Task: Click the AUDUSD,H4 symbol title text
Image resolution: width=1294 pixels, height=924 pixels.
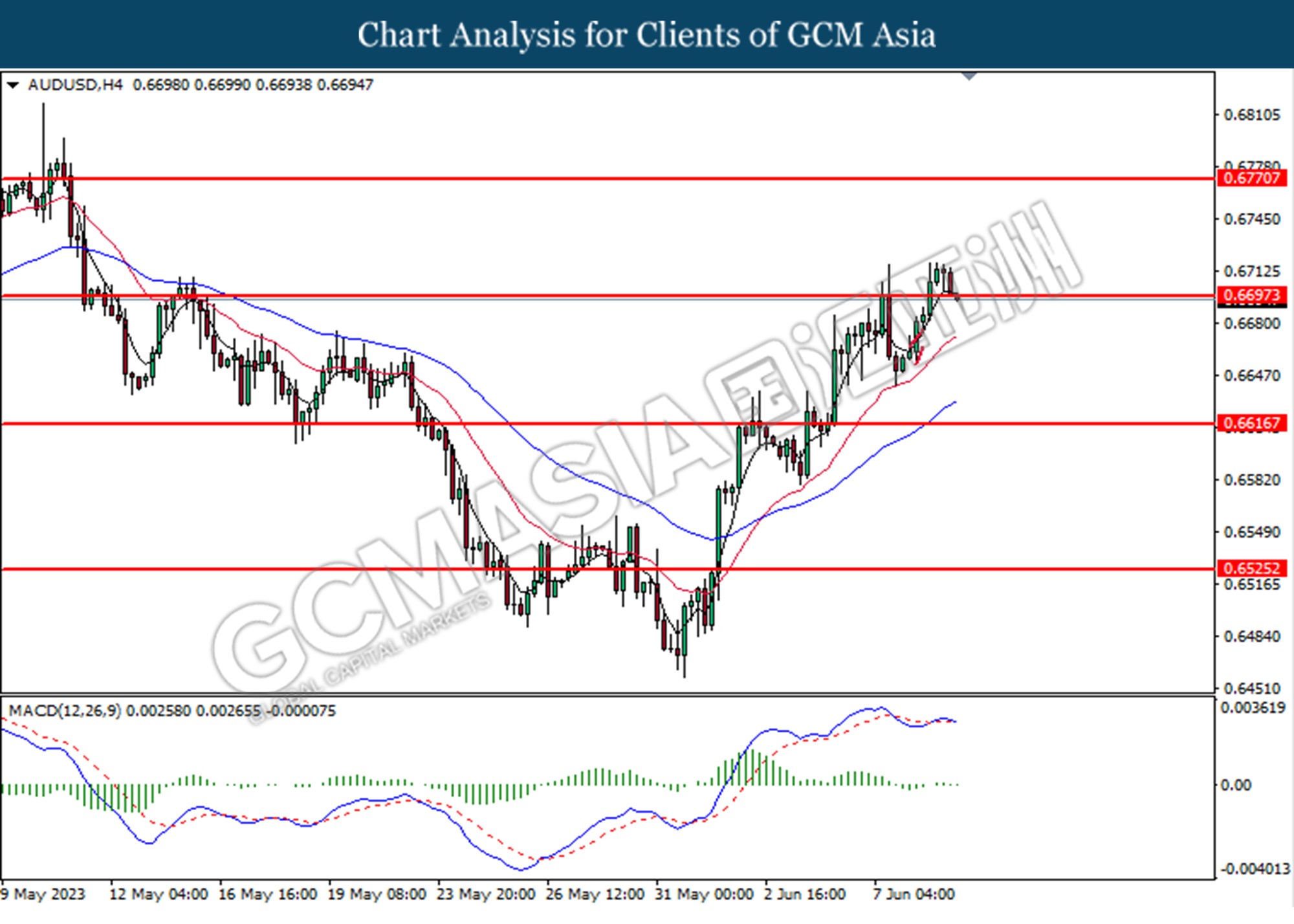Action: coord(75,85)
